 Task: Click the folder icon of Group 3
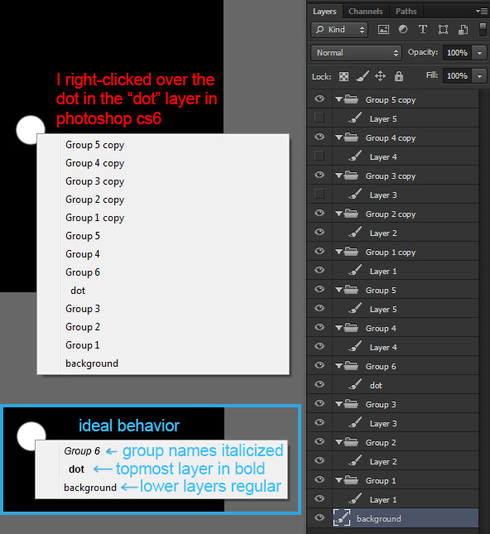351,404
